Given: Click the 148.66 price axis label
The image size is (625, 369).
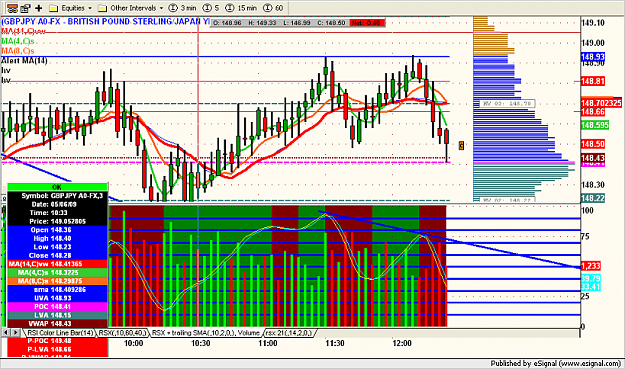Looking at the screenshot, I should tap(593, 112).
